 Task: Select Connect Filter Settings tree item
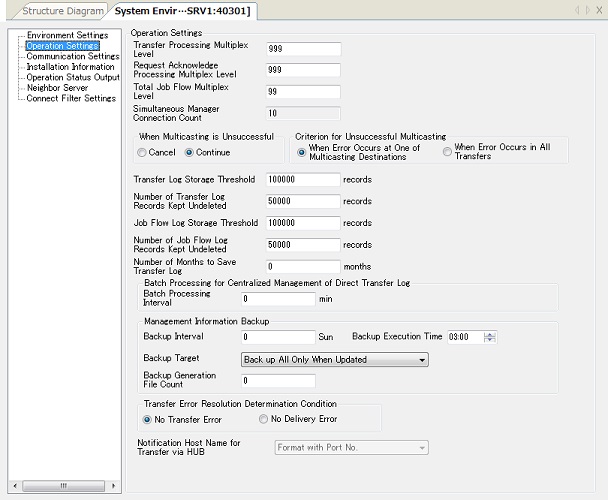pyautogui.click(x=71, y=99)
